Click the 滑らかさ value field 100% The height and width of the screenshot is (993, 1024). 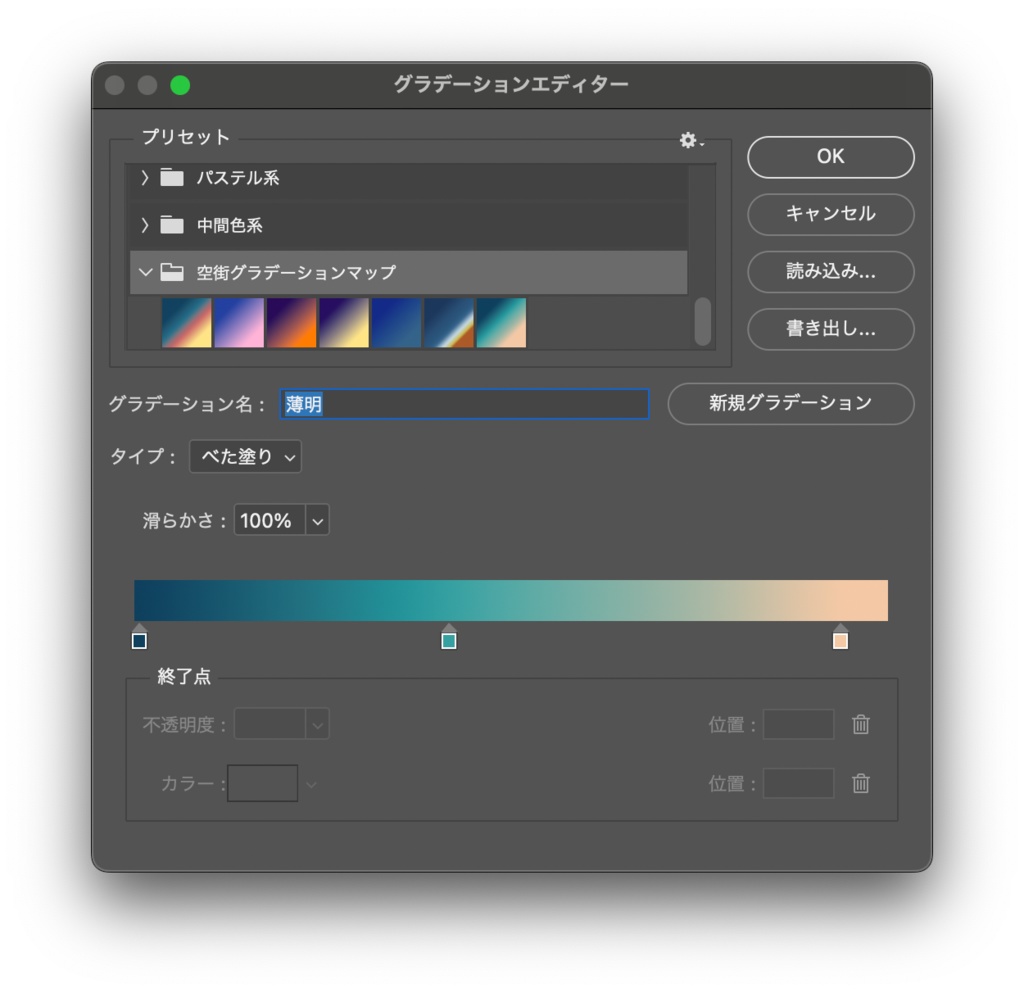tap(269, 520)
